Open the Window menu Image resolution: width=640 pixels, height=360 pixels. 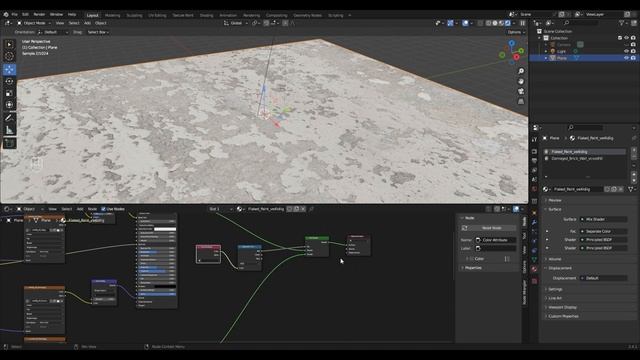[x=56, y=14]
